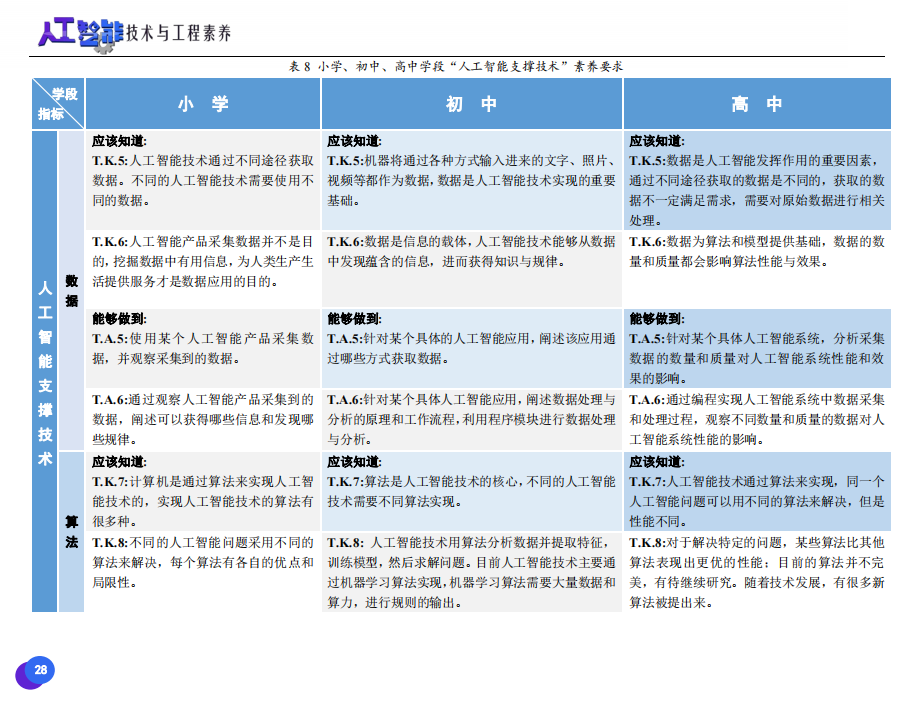Select the T.A.6 cell under 初中
This screenshot has height=702, width=901.
click(471, 418)
